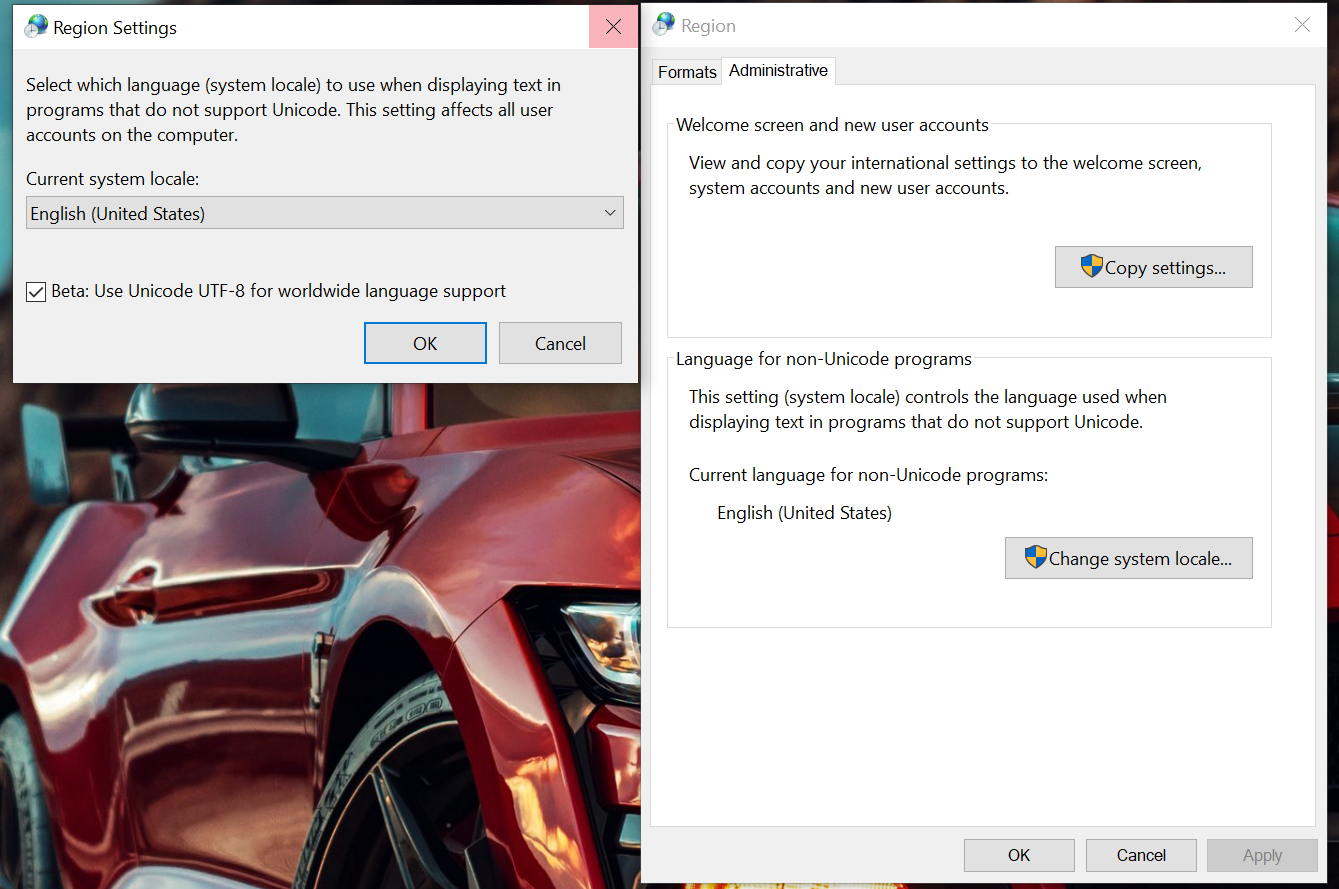Click the disabled Apply button in Region window
The width and height of the screenshot is (1339, 889).
tap(1262, 855)
